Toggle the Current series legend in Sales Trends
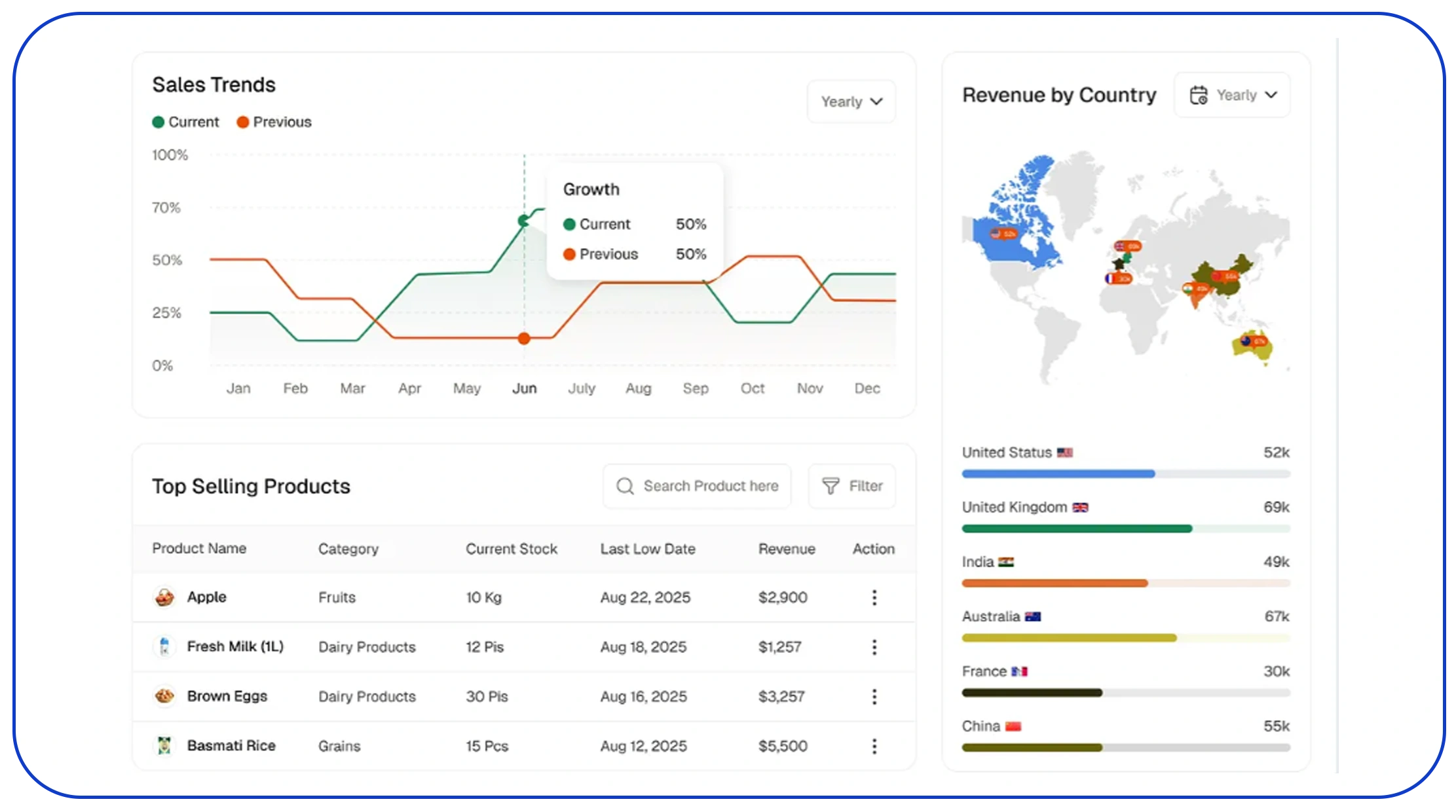The width and height of the screenshot is (1456, 812). [x=185, y=122]
